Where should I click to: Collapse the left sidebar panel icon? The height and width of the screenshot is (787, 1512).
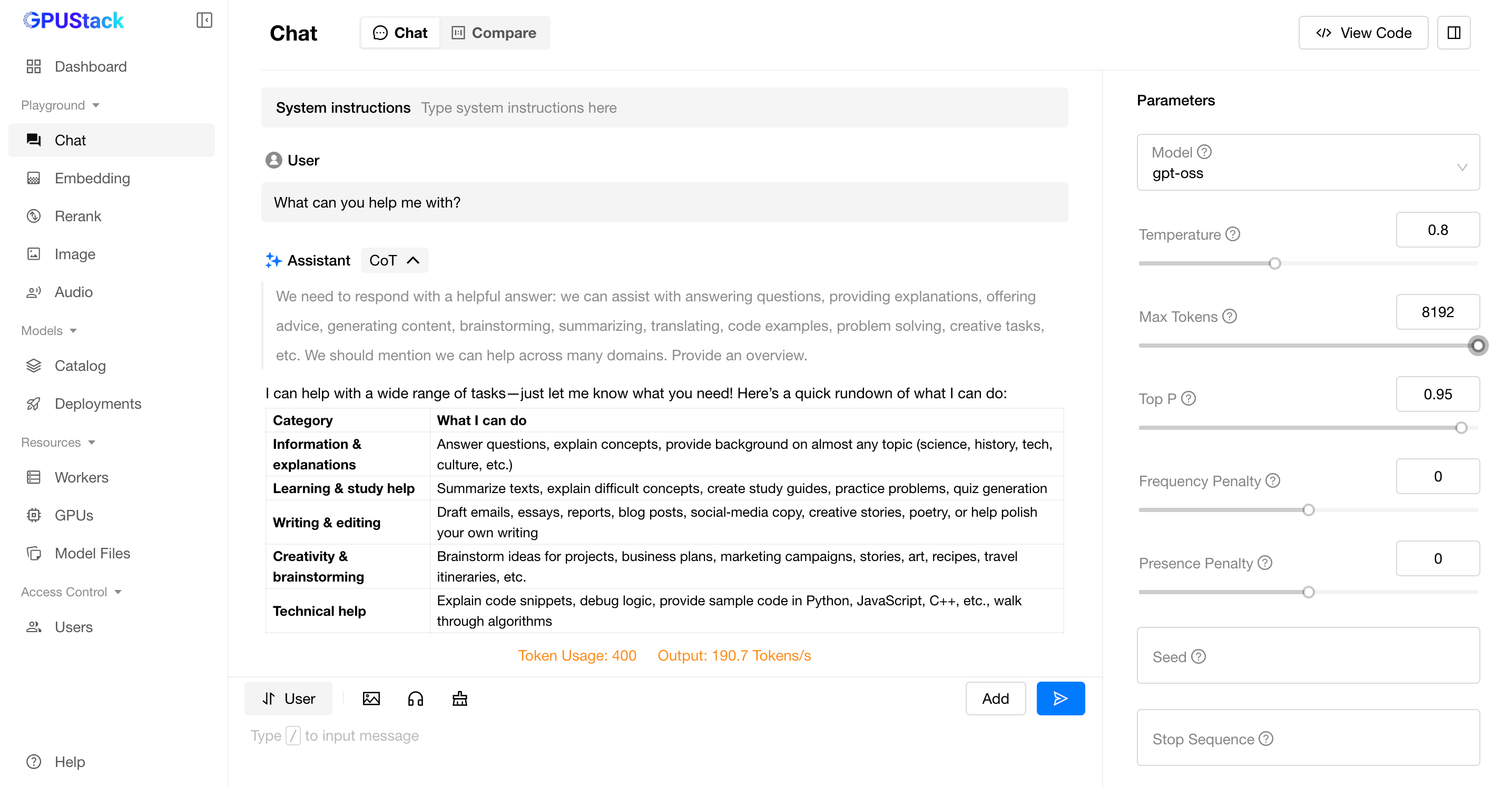pyautogui.click(x=204, y=20)
